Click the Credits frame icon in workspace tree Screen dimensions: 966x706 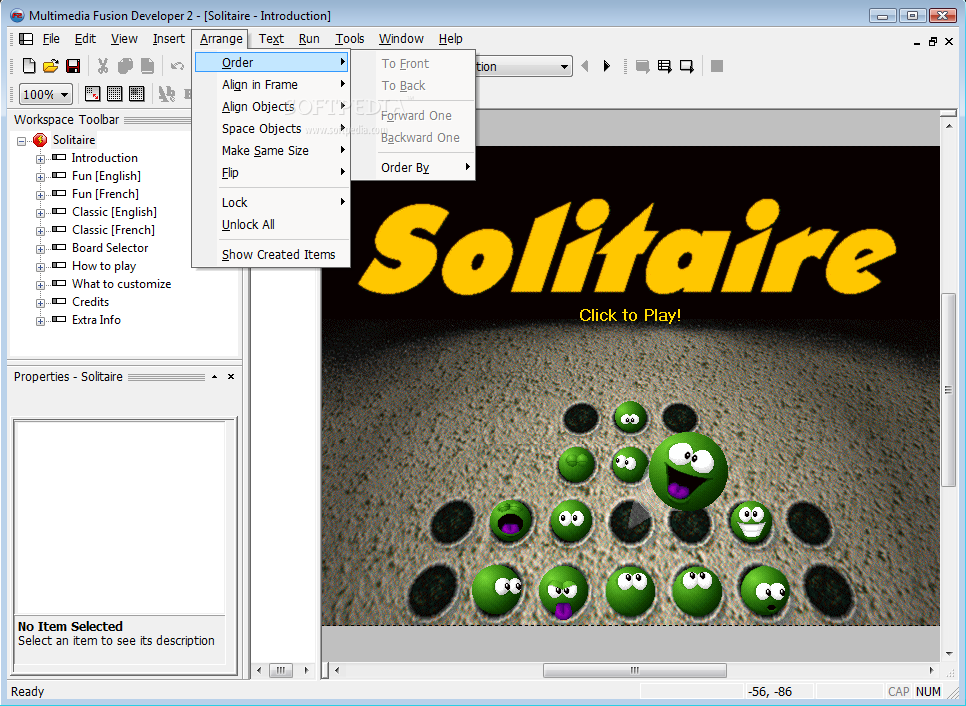point(59,302)
